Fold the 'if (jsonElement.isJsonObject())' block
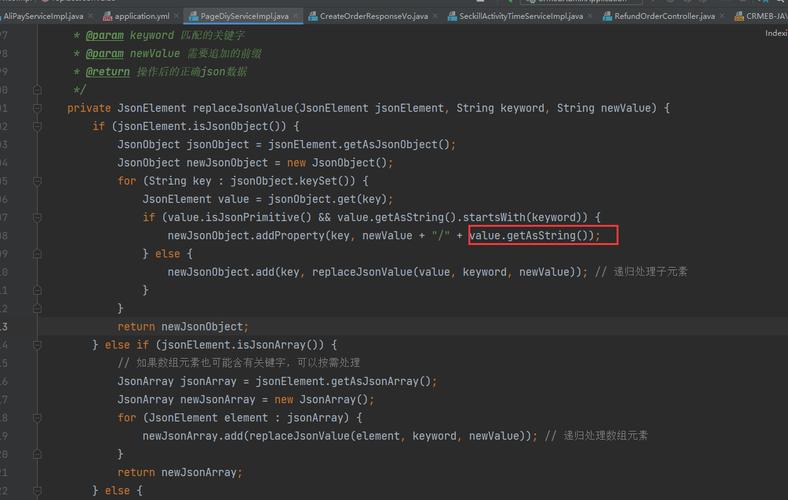This screenshot has height=500, width=788. [37, 126]
